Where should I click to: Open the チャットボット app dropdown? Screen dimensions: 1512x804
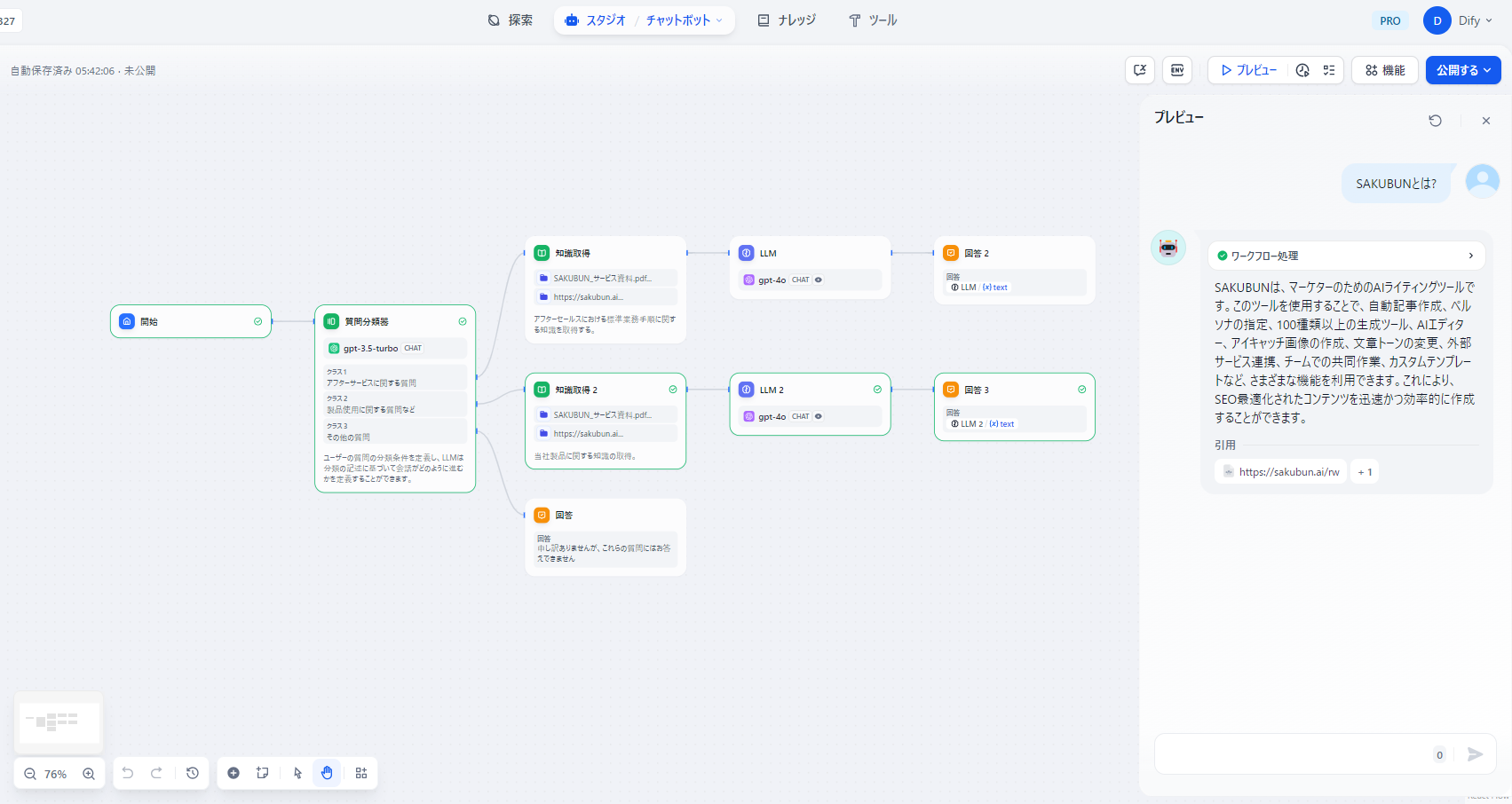click(685, 20)
